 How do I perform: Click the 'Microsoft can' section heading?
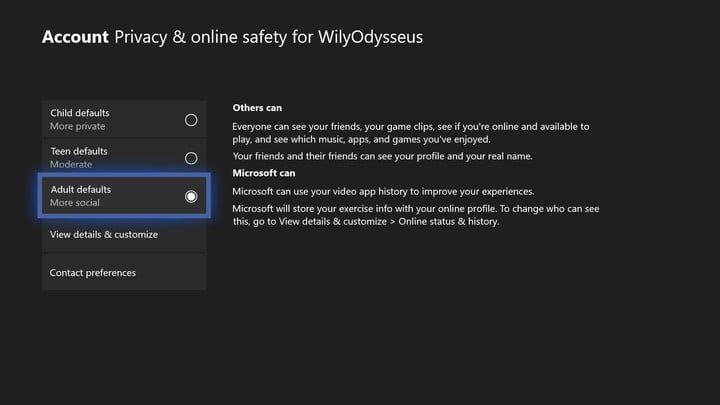point(262,172)
